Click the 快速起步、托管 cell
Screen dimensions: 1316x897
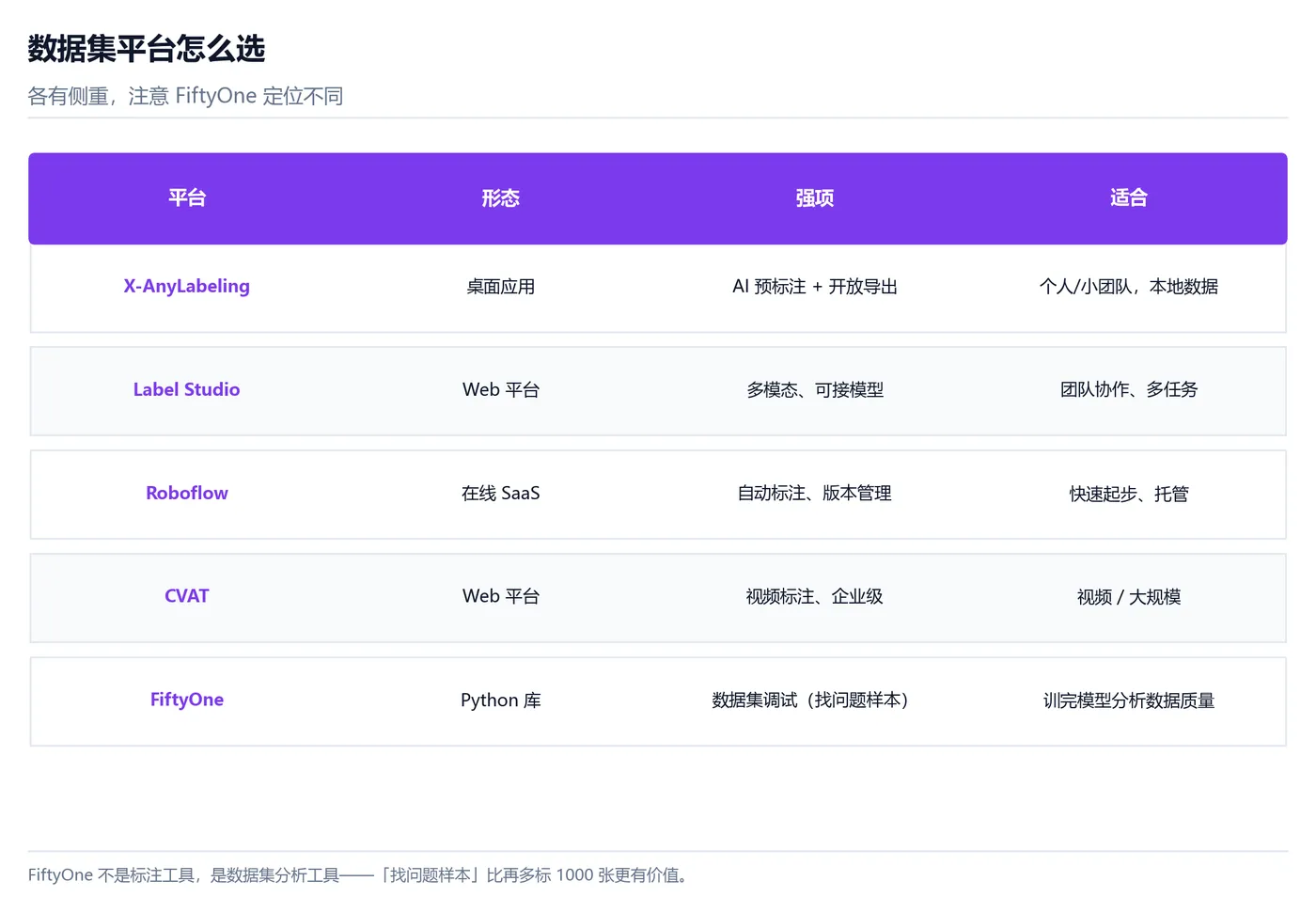(x=1129, y=494)
